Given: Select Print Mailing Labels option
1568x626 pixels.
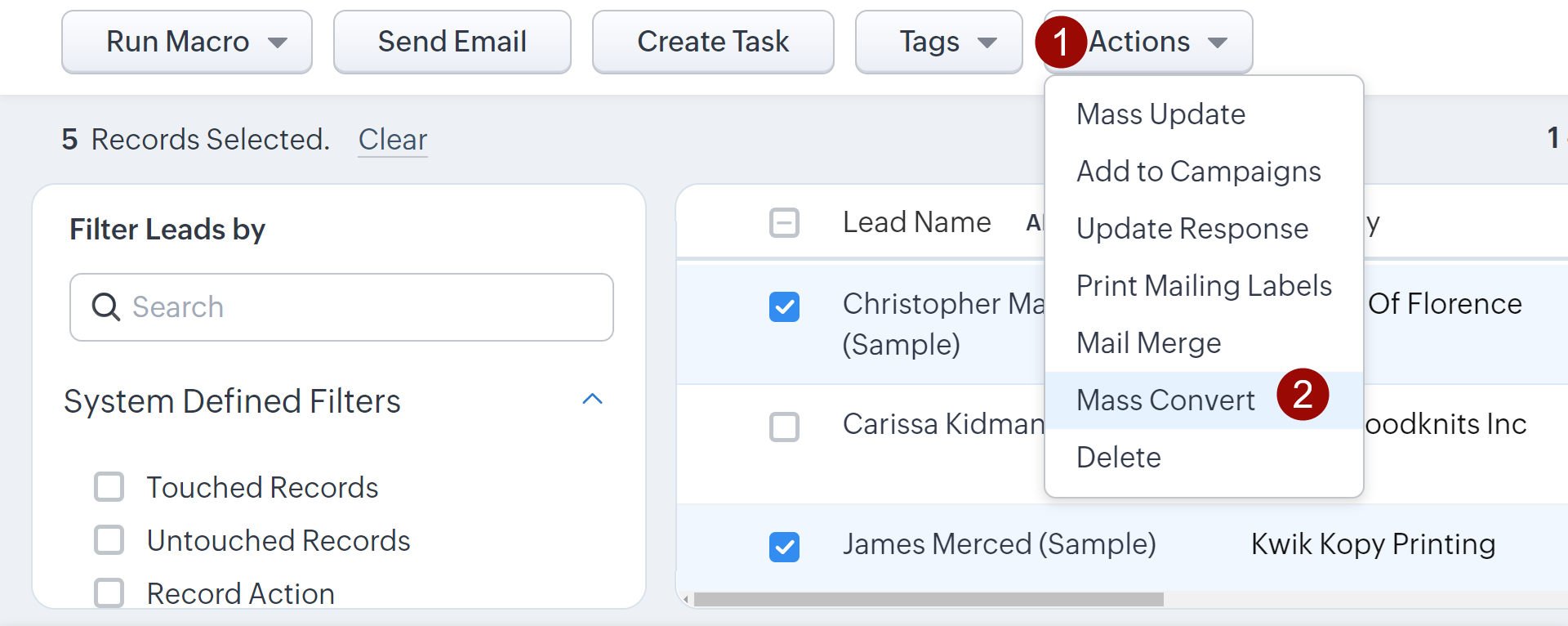Looking at the screenshot, I should coord(1203,286).
